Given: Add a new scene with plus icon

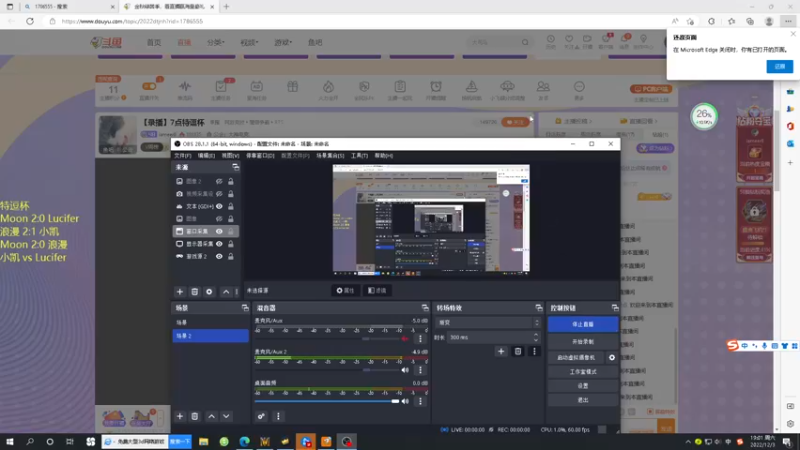Looking at the screenshot, I should point(180,416).
